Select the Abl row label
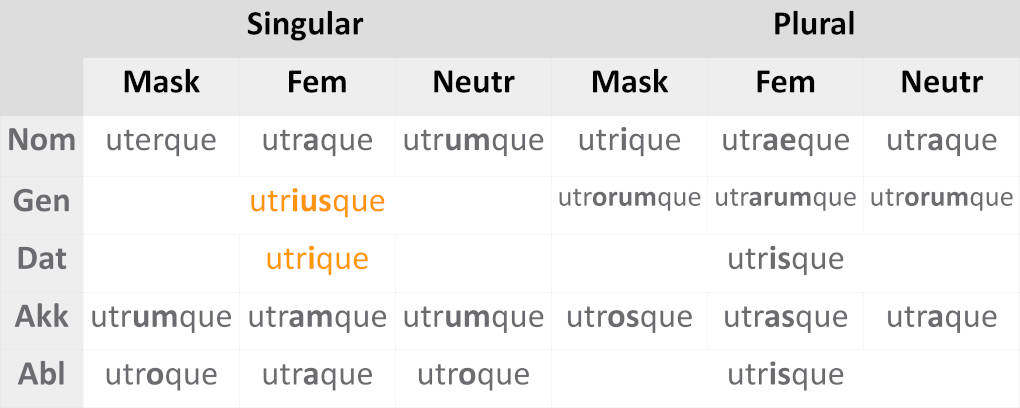 tap(42, 375)
